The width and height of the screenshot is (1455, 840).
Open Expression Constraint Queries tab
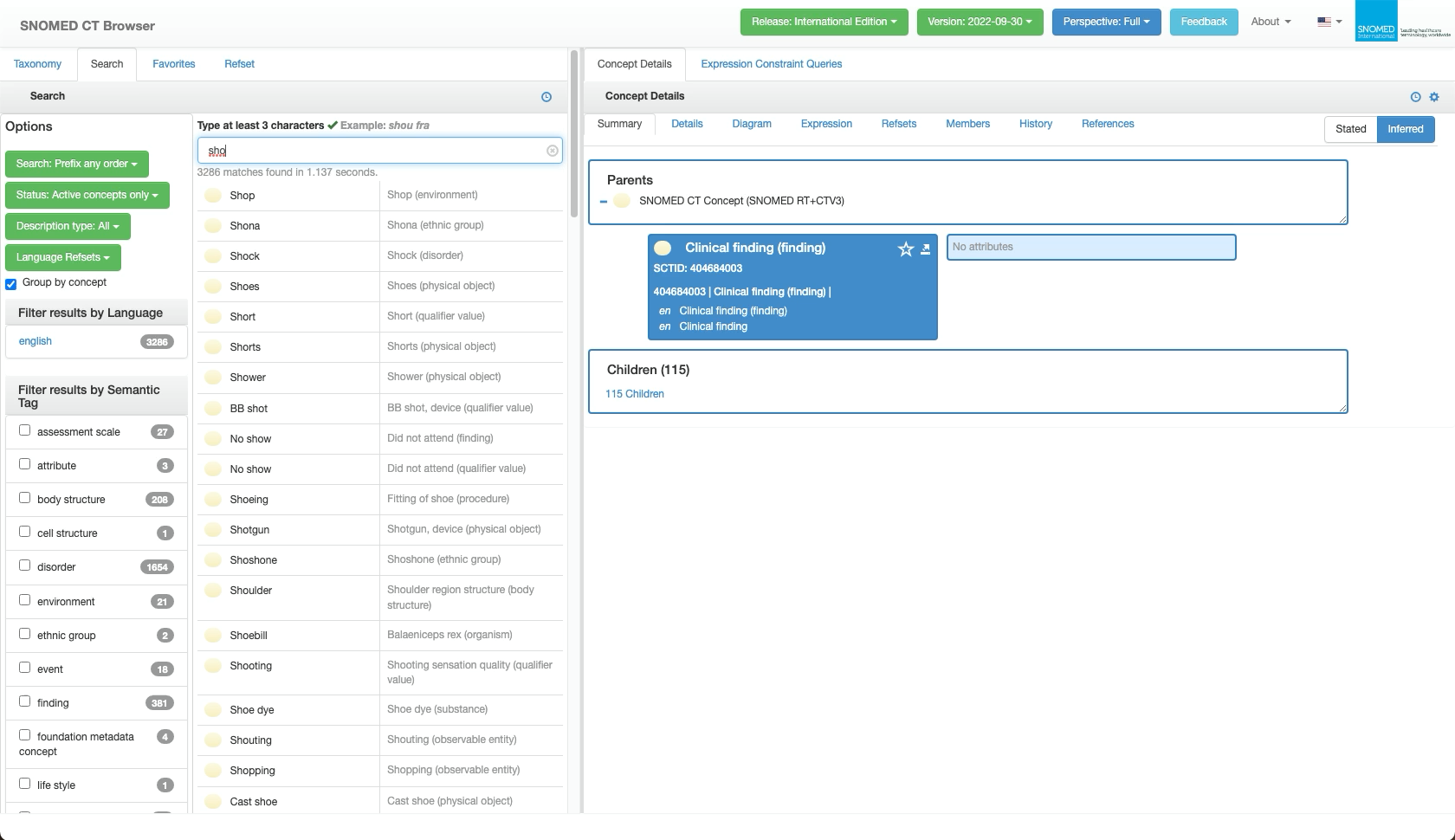[772, 64]
